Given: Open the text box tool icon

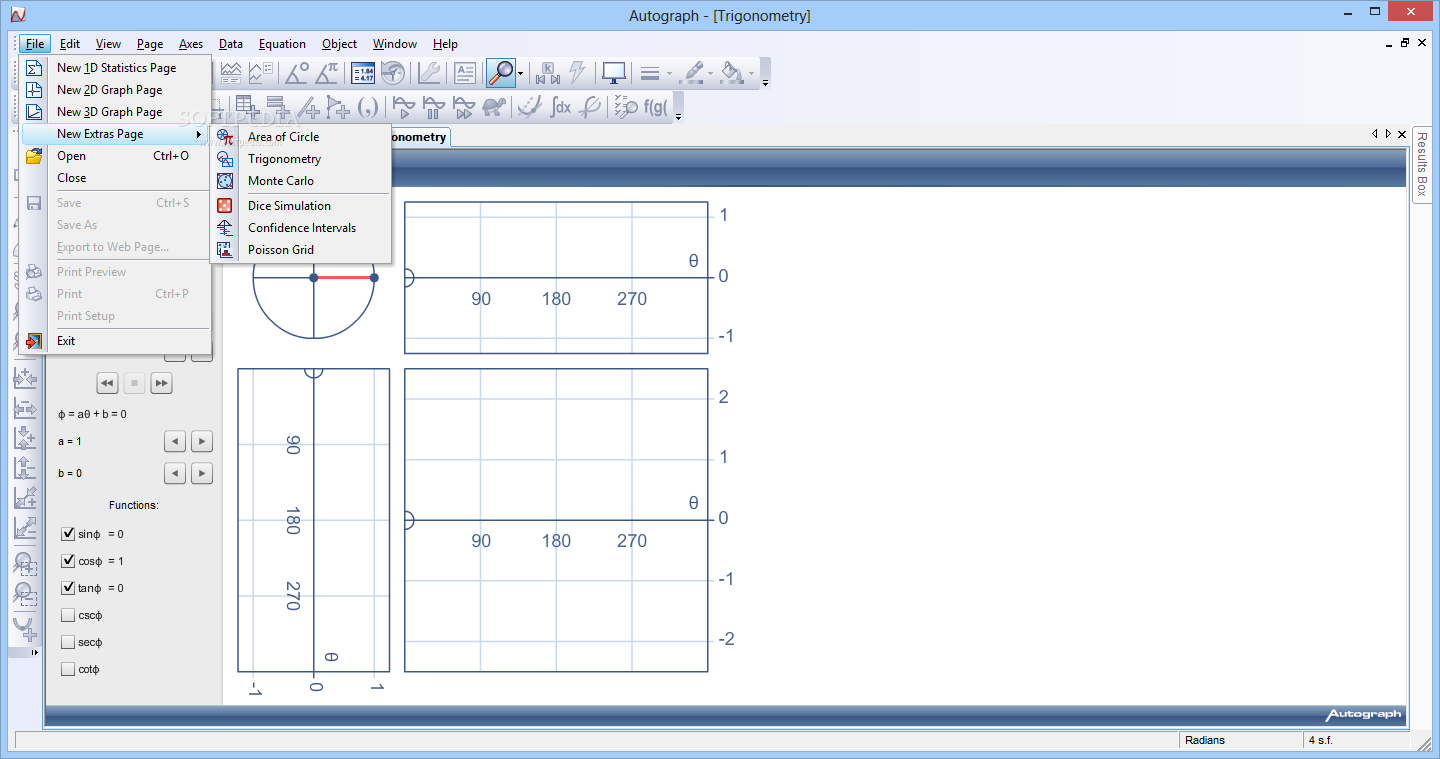Looking at the screenshot, I should coord(464,73).
